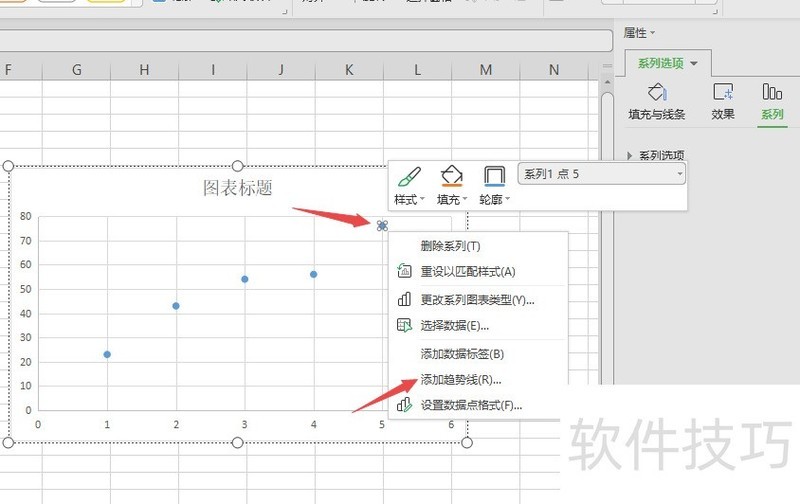Image resolution: width=800 pixels, height=504 pixels.
Task: Select the data point at x=2
Action: click(x=176, y=306)
